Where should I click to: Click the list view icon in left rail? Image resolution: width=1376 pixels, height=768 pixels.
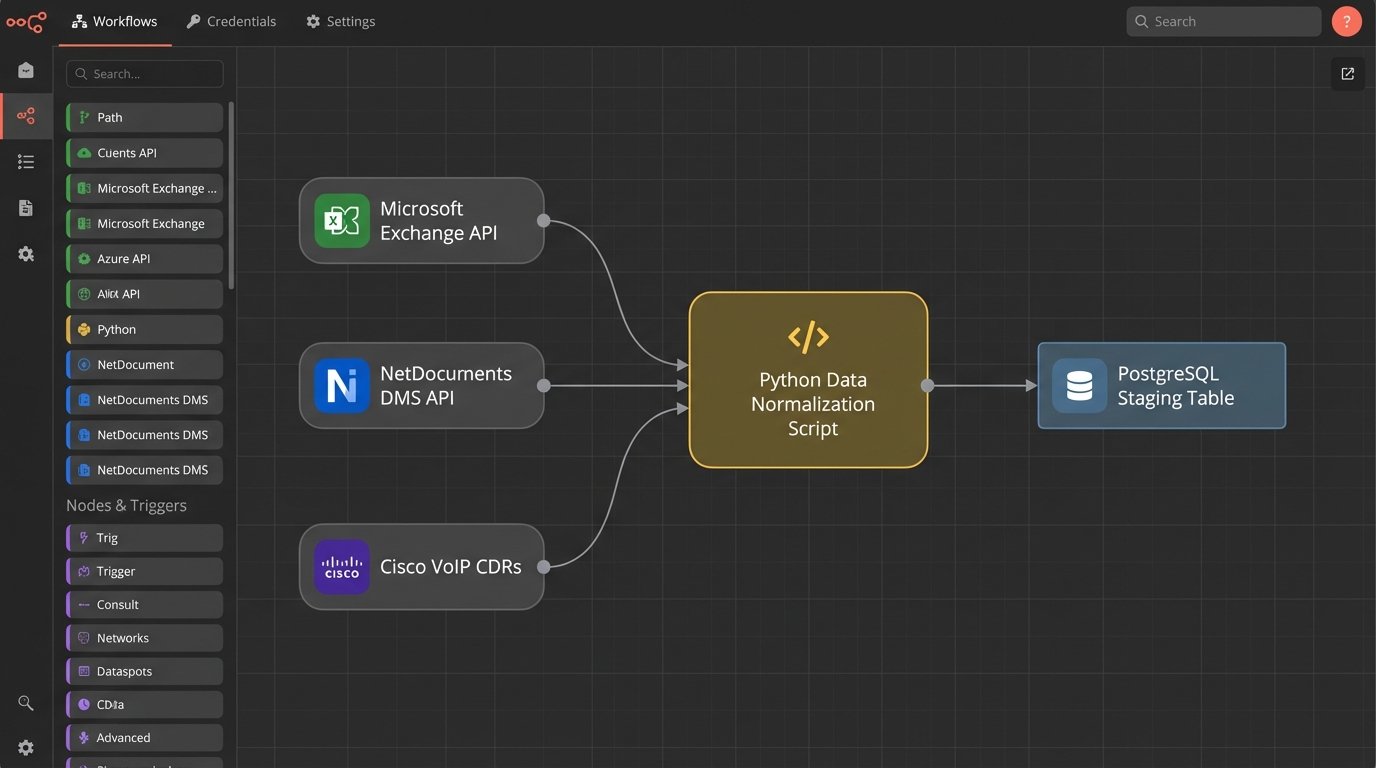point(26,162)
